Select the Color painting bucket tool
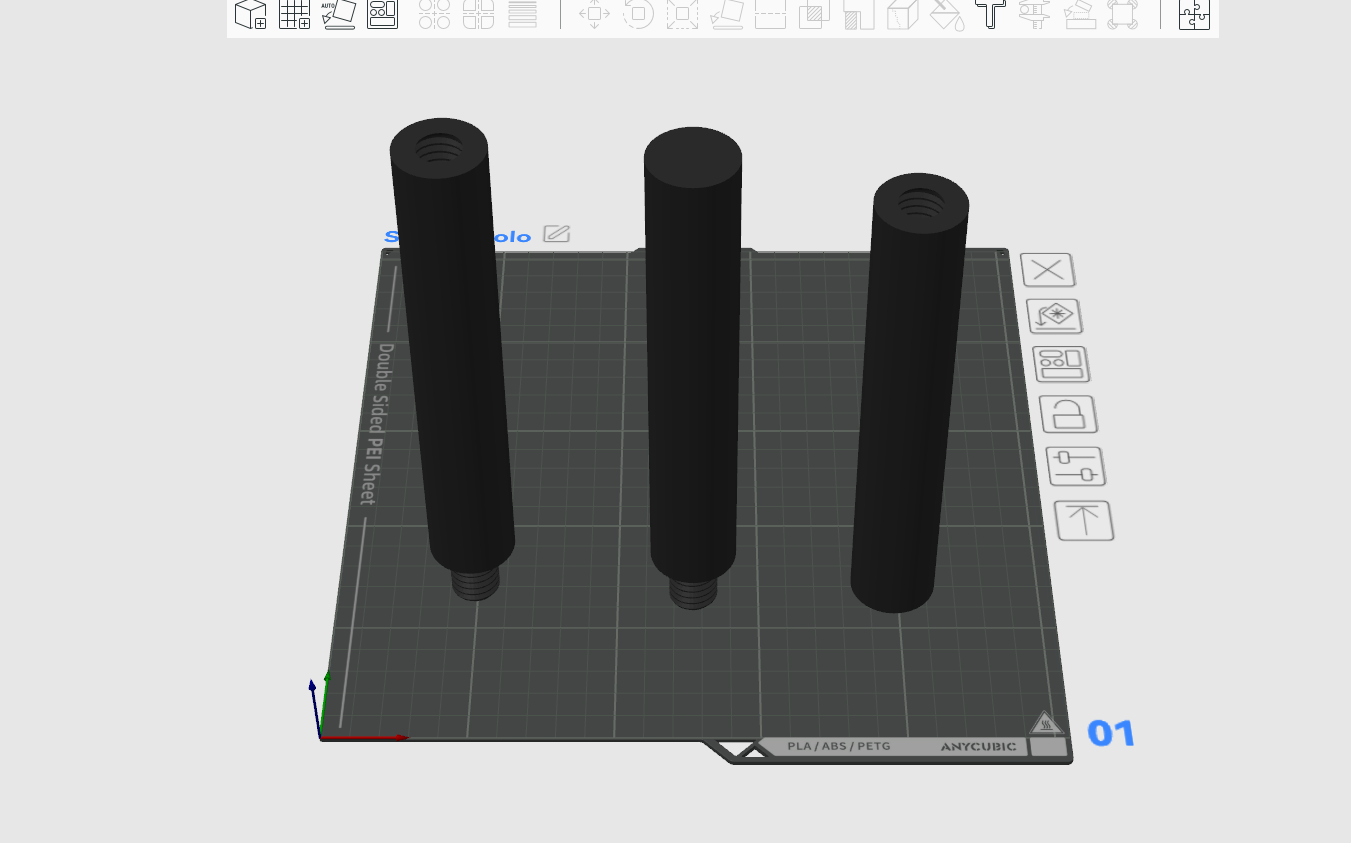Screen dimensions: 1351x843 click(x=946, y=14)
